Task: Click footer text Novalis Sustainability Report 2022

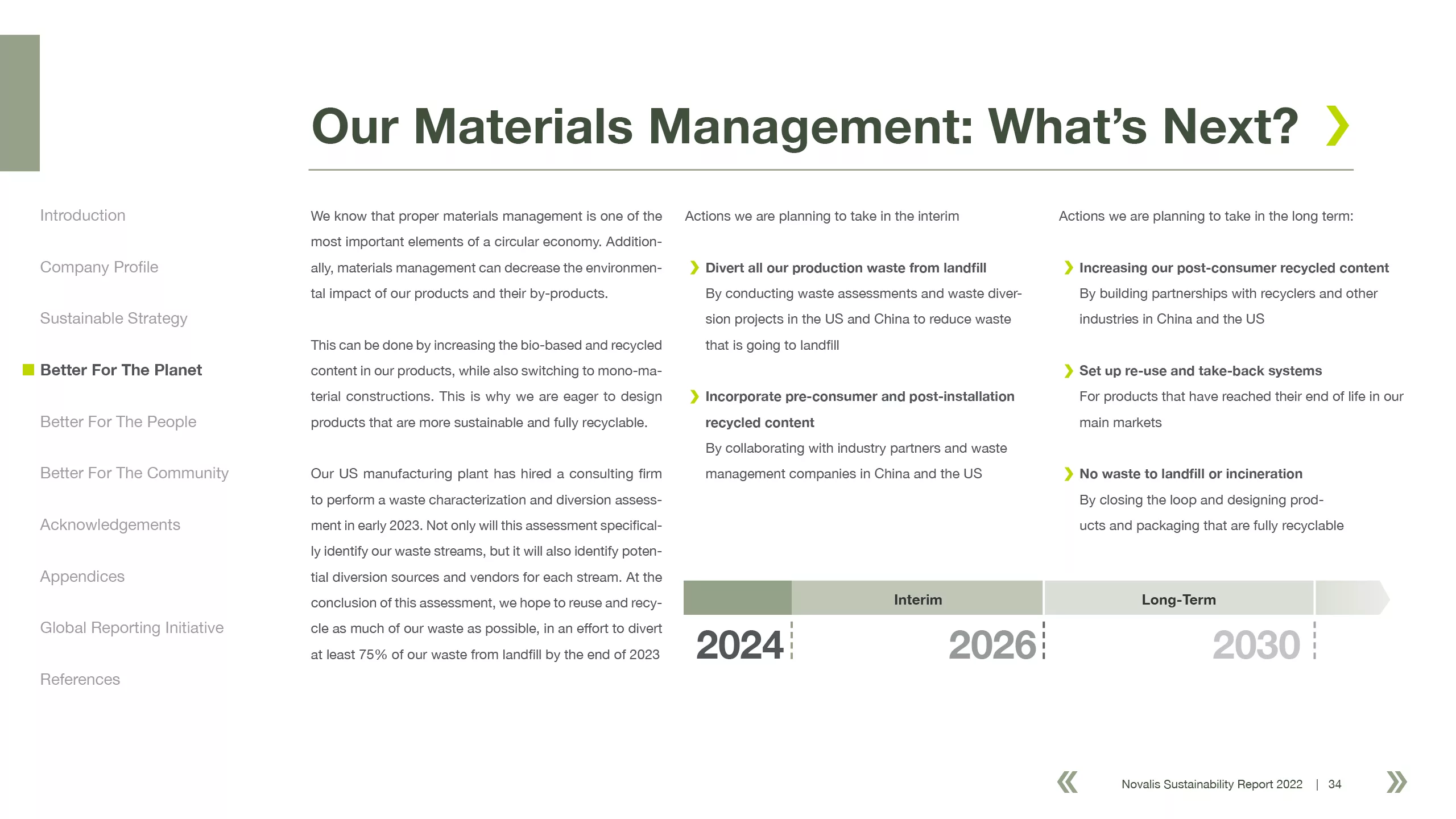Action: pos(1212,784)
